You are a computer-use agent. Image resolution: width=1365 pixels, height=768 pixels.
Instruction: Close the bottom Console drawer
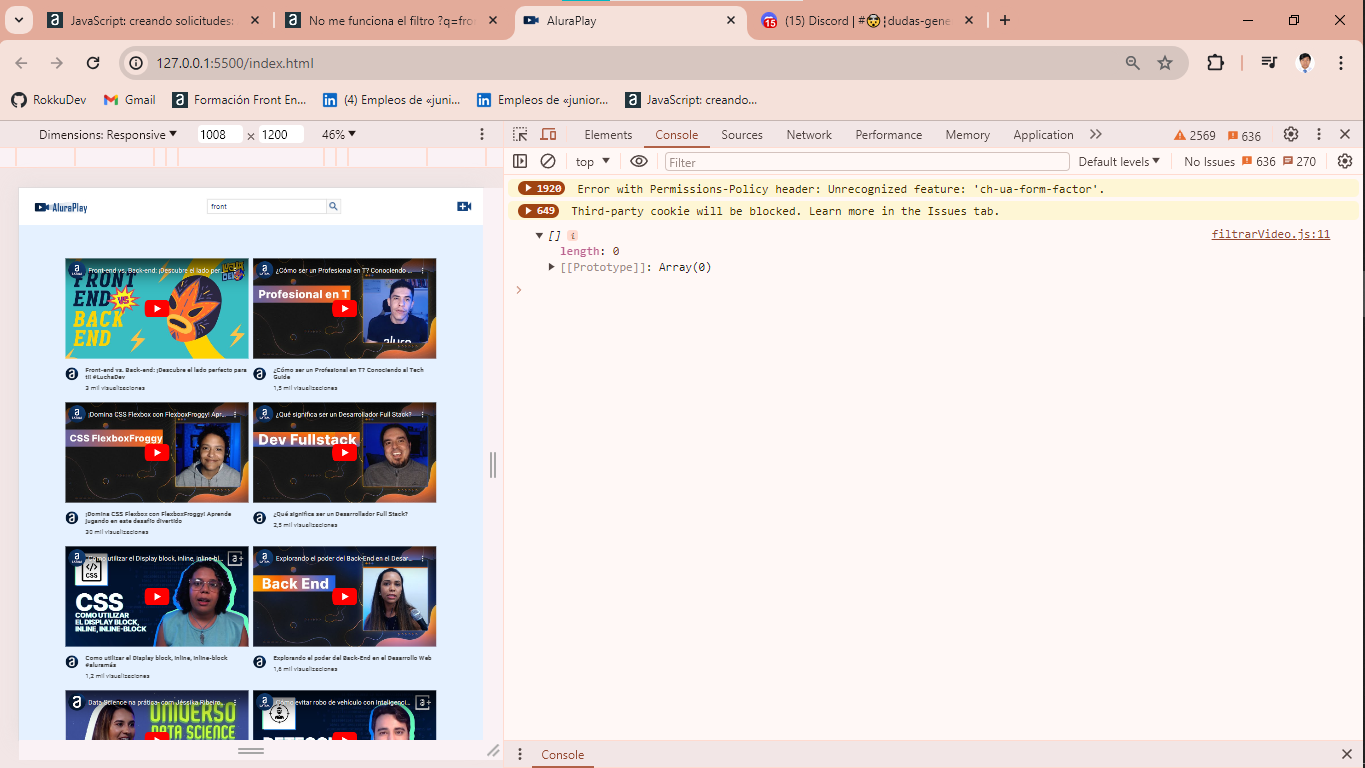pos(1346,754)
